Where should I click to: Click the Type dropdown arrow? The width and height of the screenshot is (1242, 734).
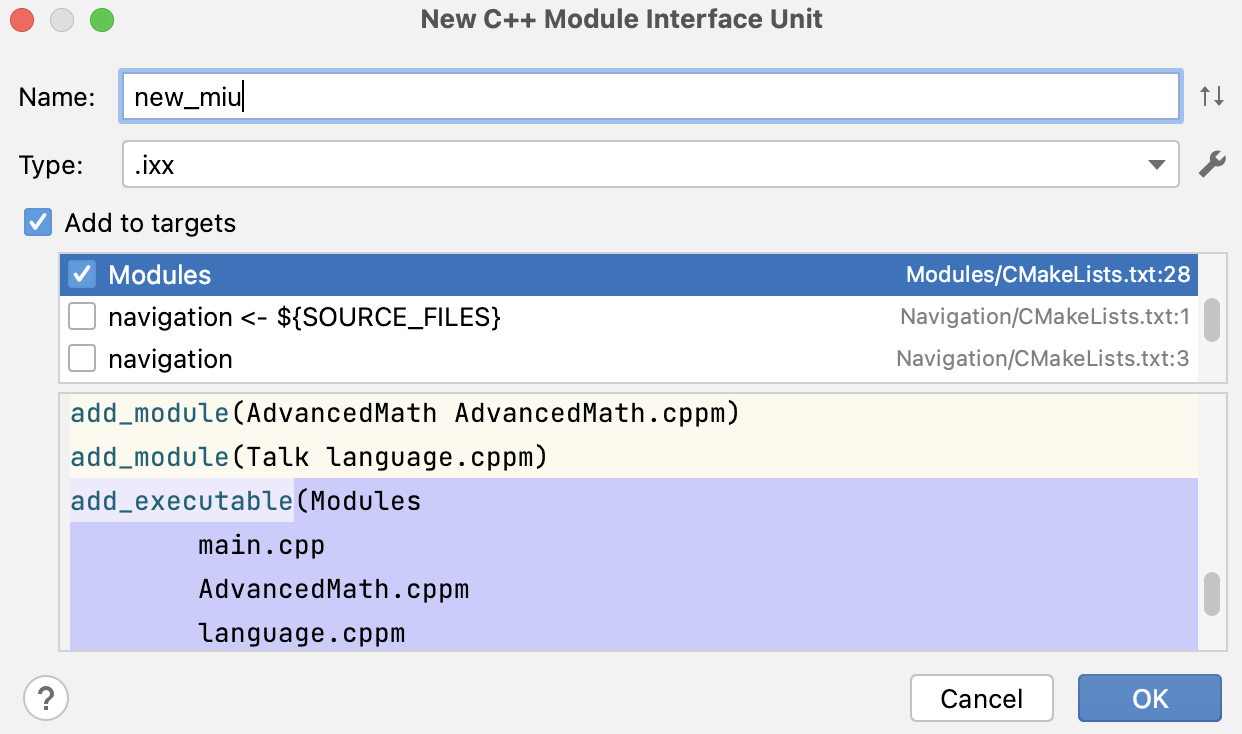1157,165
